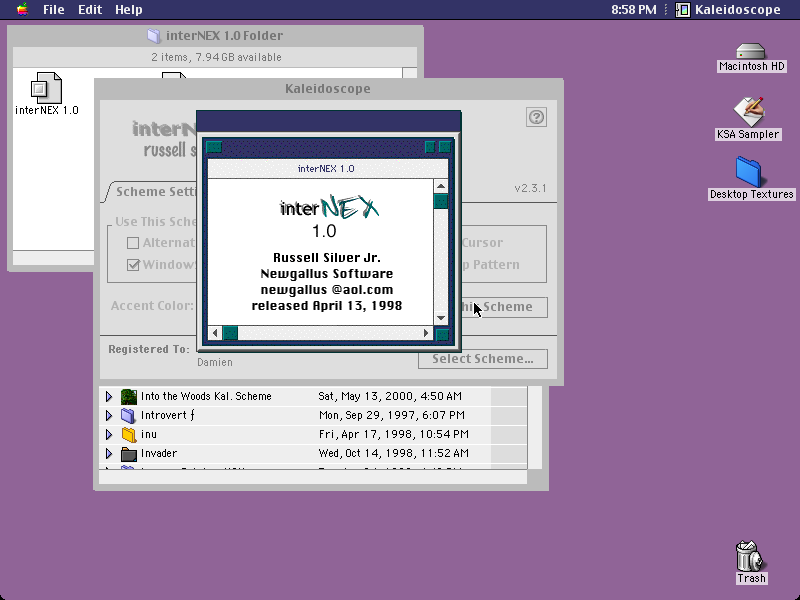Select the interNEX 1.0 file icon
The width and height of the screenshot is (800, 600).
click(x=46, y=87)
